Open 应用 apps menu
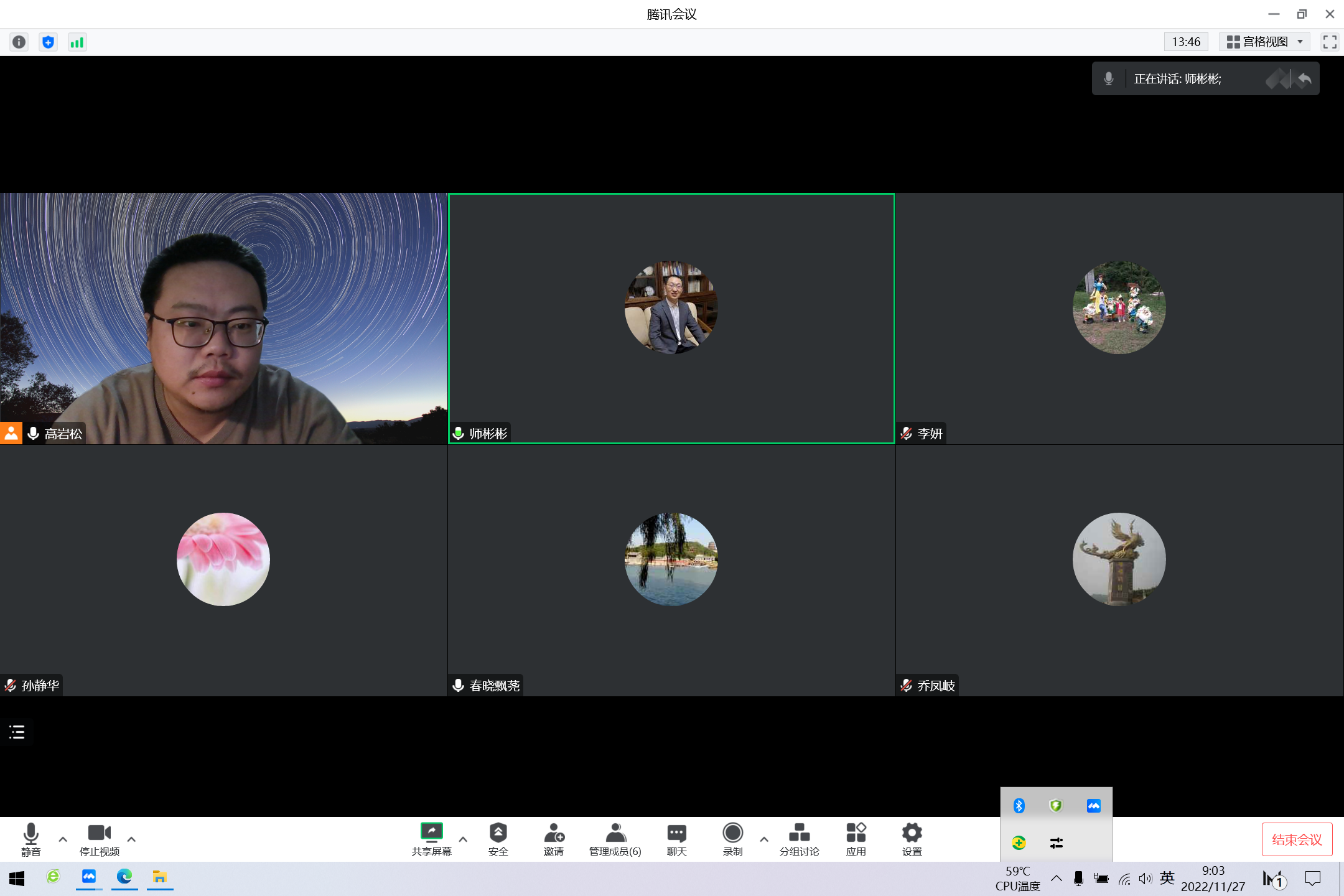This screenshot has height=896, width=1344. 856,839
